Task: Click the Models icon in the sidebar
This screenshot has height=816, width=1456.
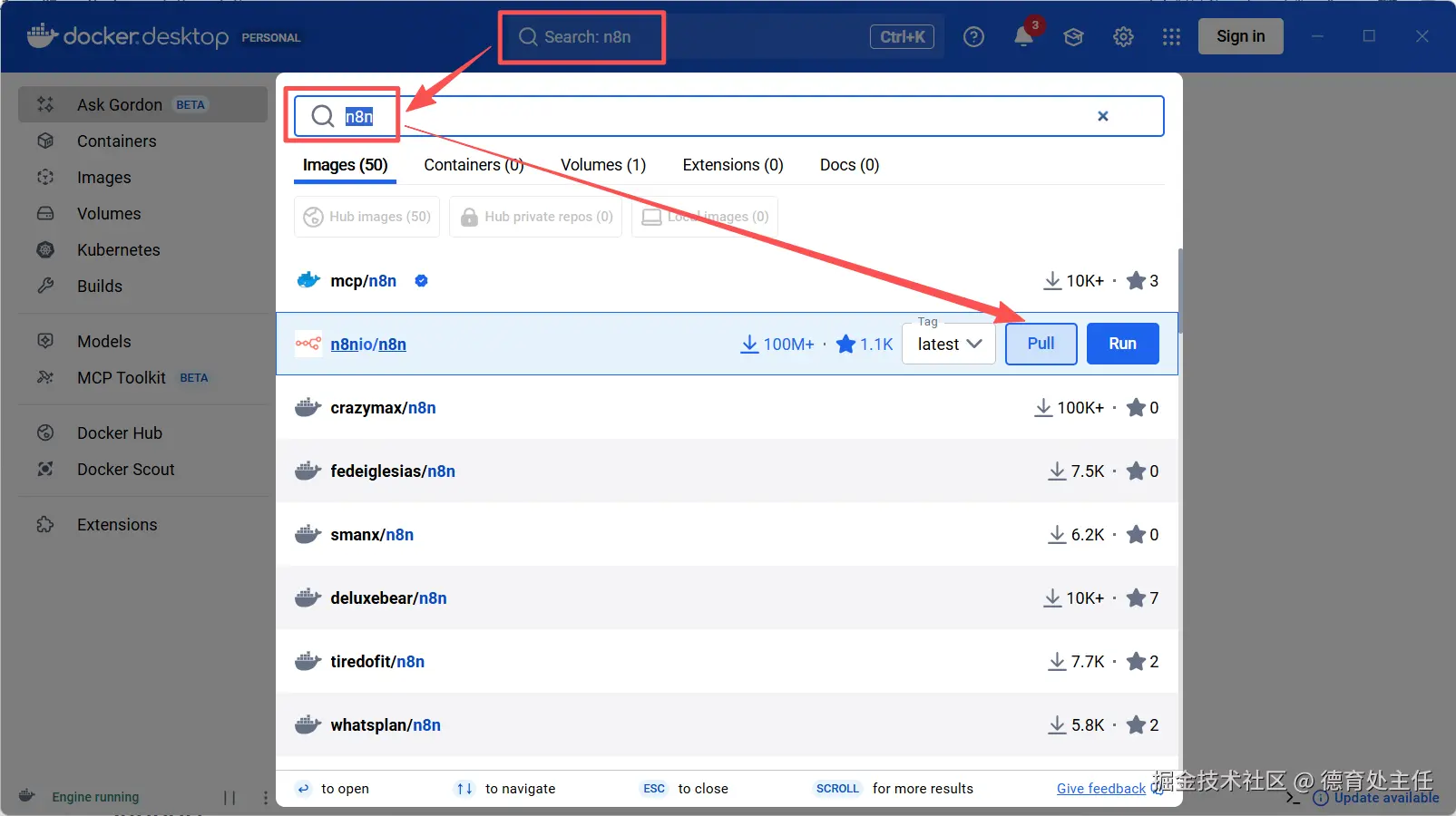Action: pyautogui.click(x=45, y=342)
